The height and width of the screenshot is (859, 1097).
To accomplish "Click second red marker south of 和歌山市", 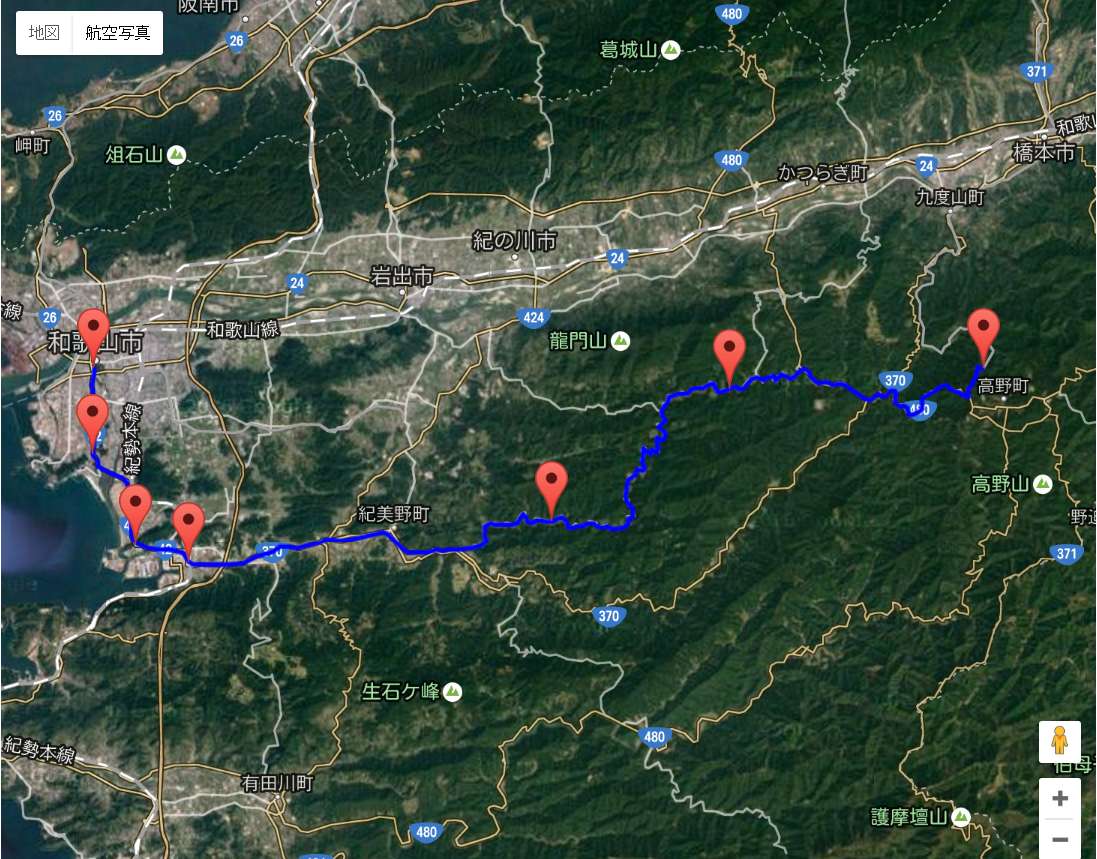I will point(92,420).
